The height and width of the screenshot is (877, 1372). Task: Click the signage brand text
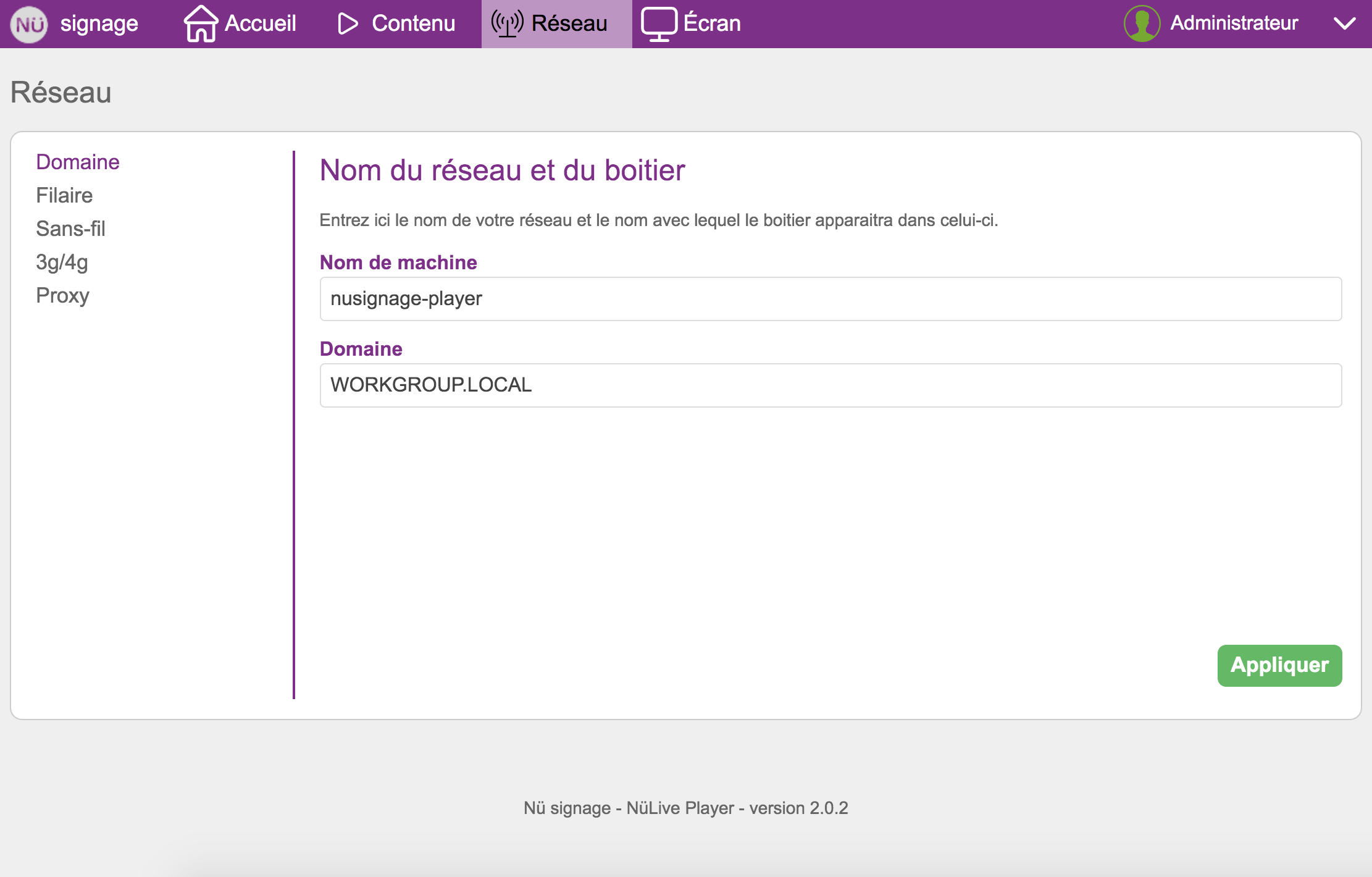(x=99, y=23)
